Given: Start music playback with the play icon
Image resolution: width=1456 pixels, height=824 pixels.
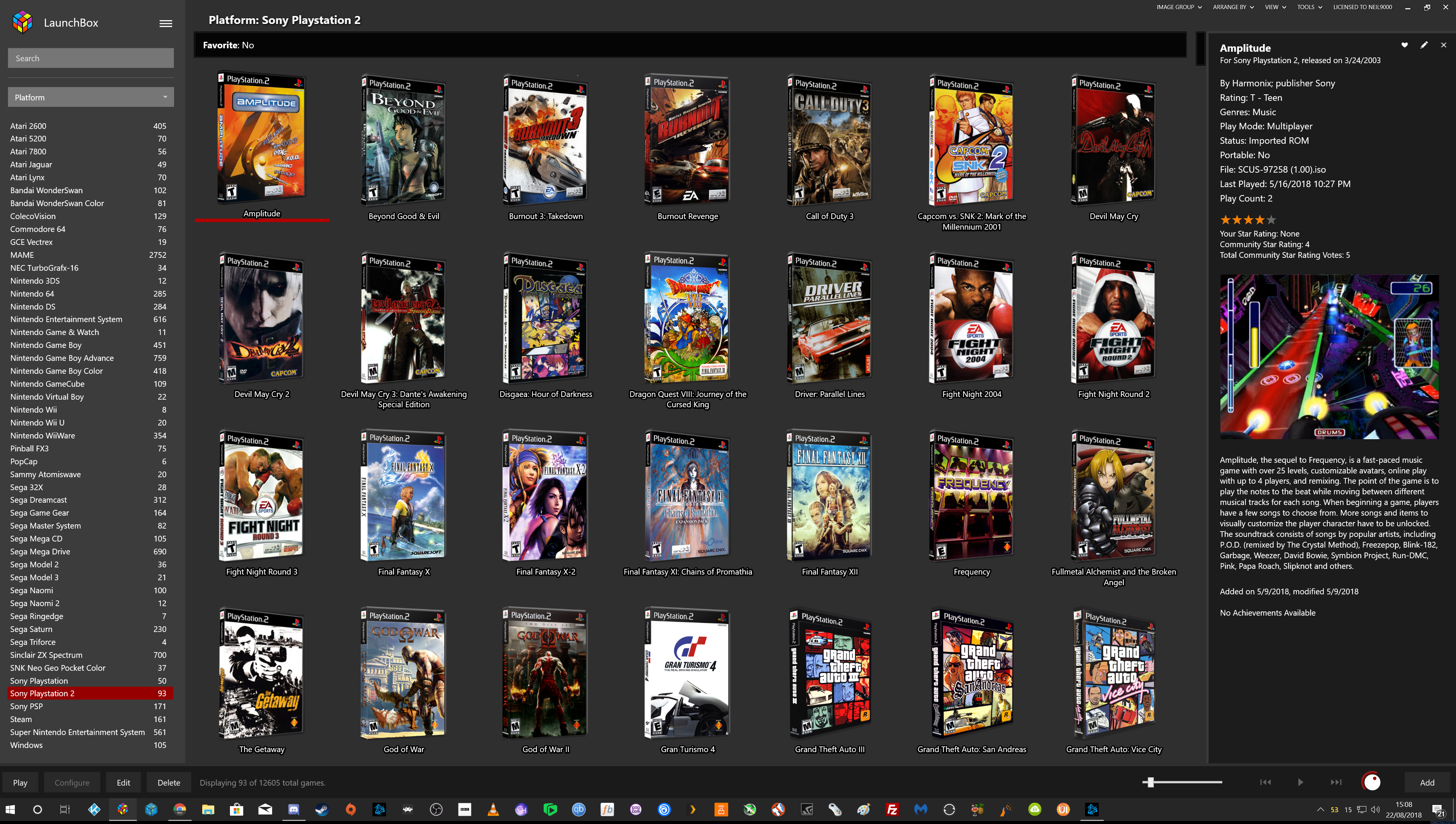Looking at the screenshot, I should (x=1301, y=782).
